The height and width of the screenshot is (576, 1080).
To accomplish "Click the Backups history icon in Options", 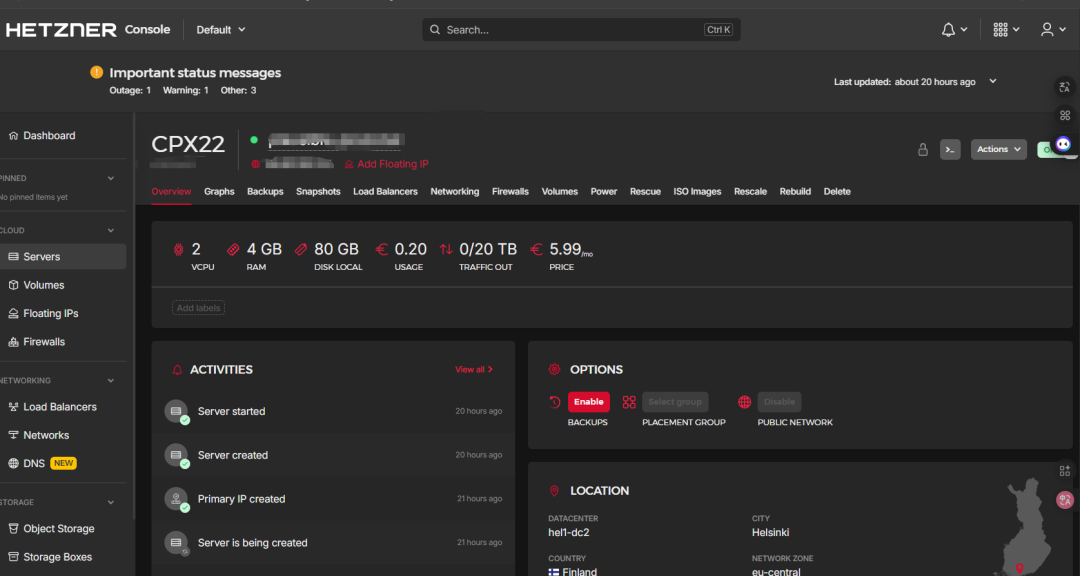I will click(555, 402).
